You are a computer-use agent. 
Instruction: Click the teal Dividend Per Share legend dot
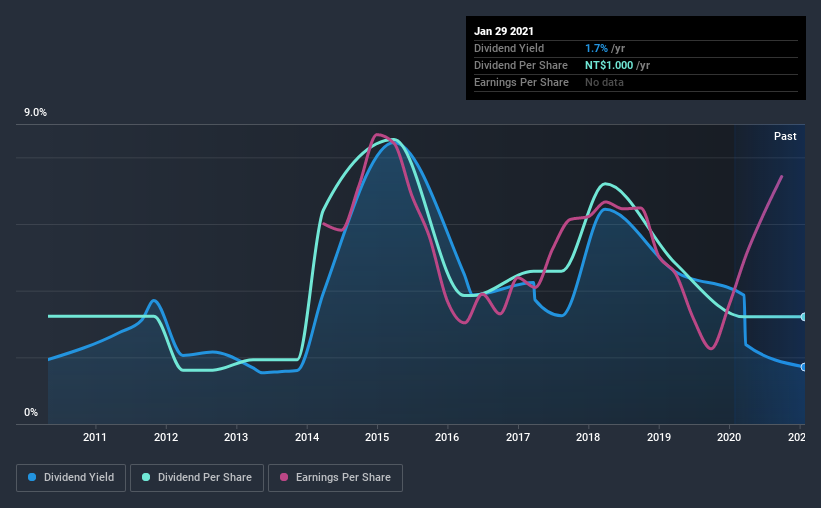pos(146,477)
